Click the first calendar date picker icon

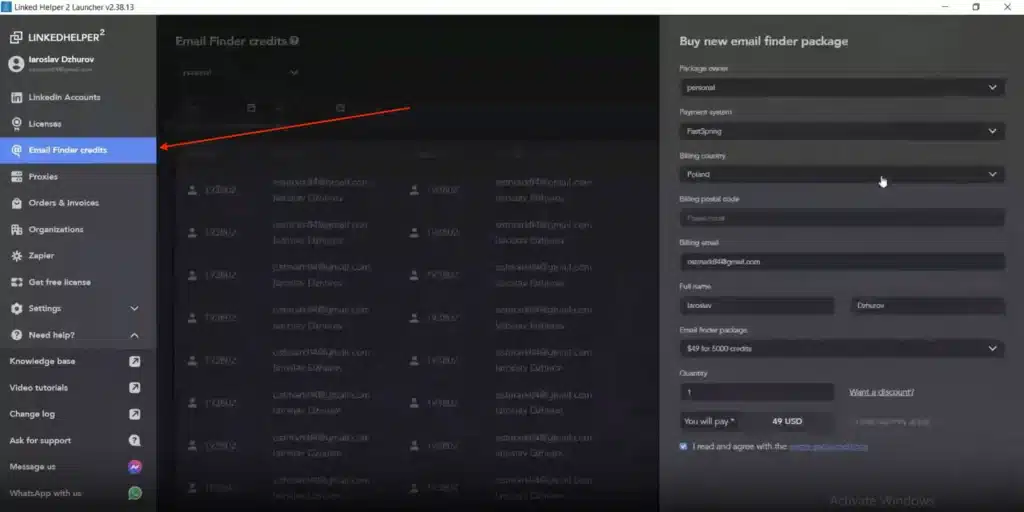click(x=251, y=108)
